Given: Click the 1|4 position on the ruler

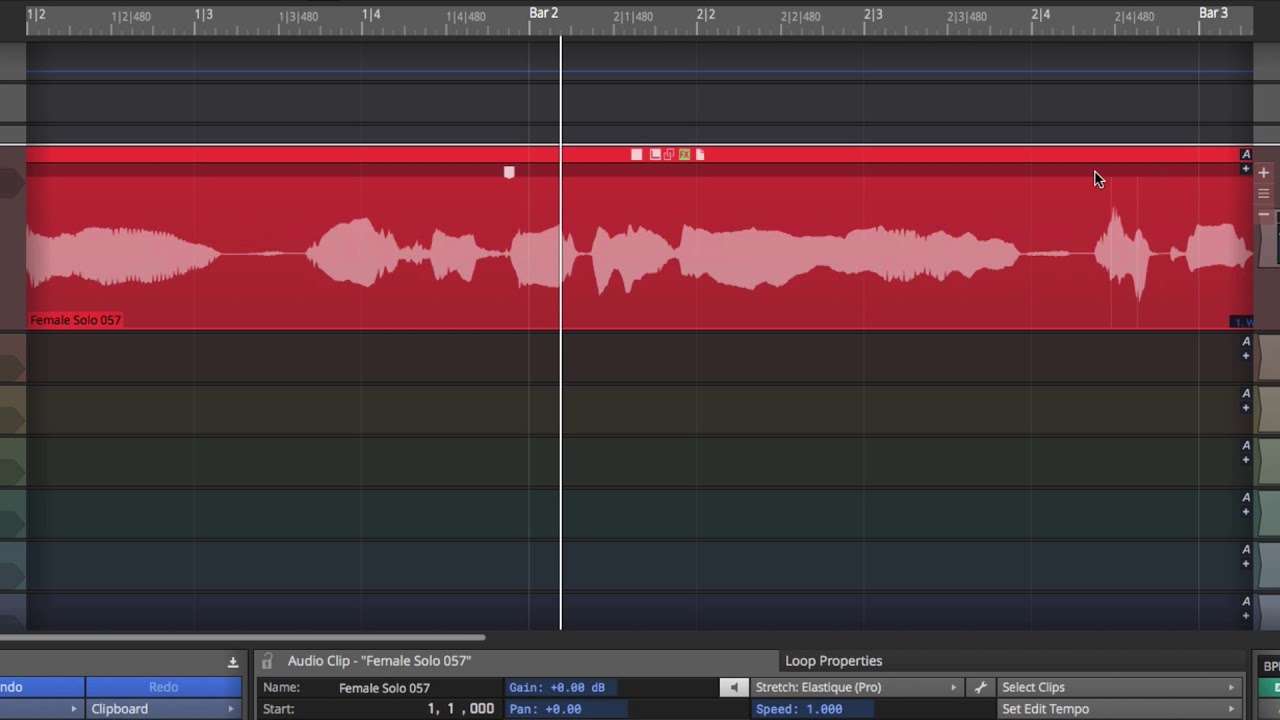Looking at the screenshot, I should (x=371, y=14).
